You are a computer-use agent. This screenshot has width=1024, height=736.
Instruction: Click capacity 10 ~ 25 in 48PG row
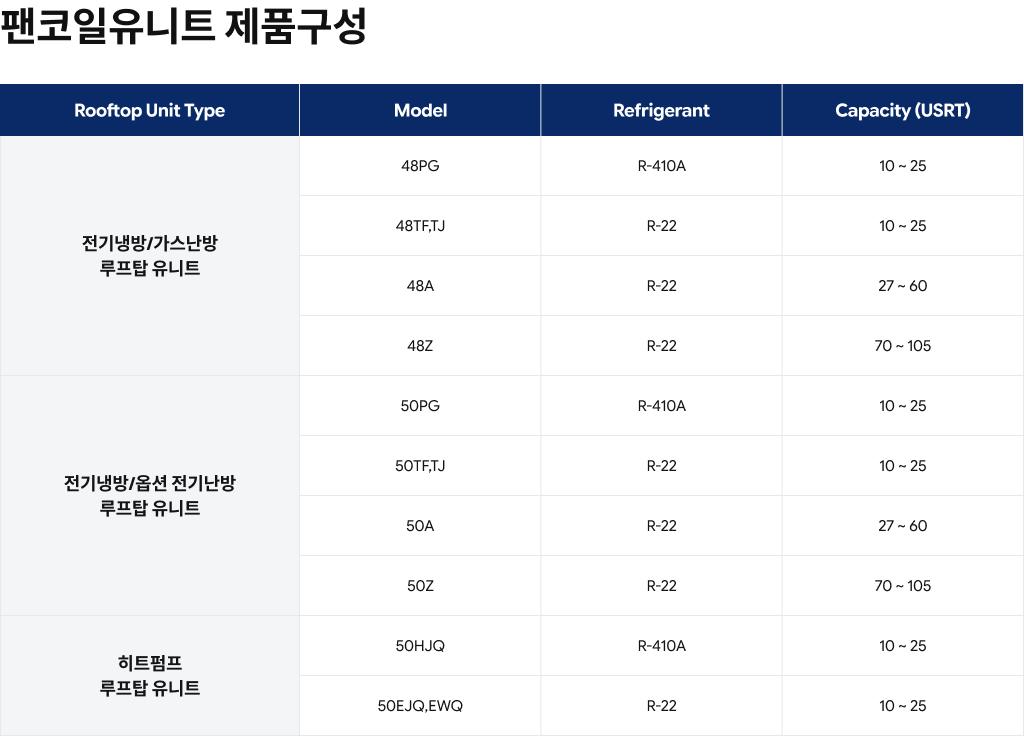(x=903, y=166)
